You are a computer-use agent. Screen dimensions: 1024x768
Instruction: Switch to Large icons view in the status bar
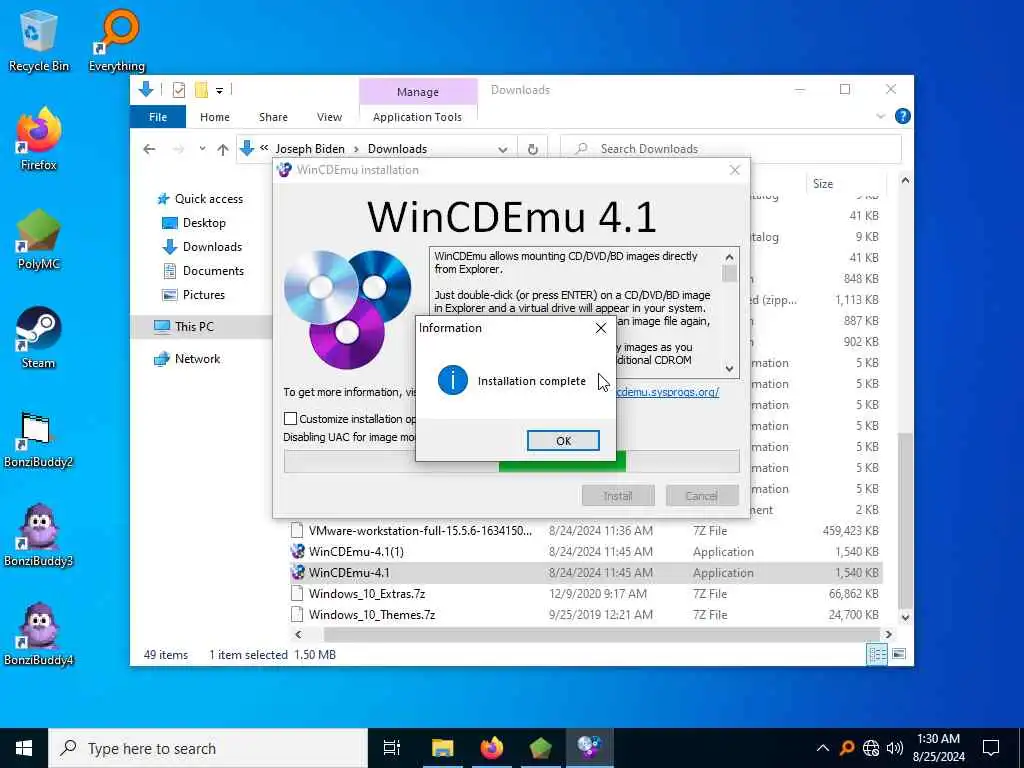pyautogui.click(x=899, y=654)
